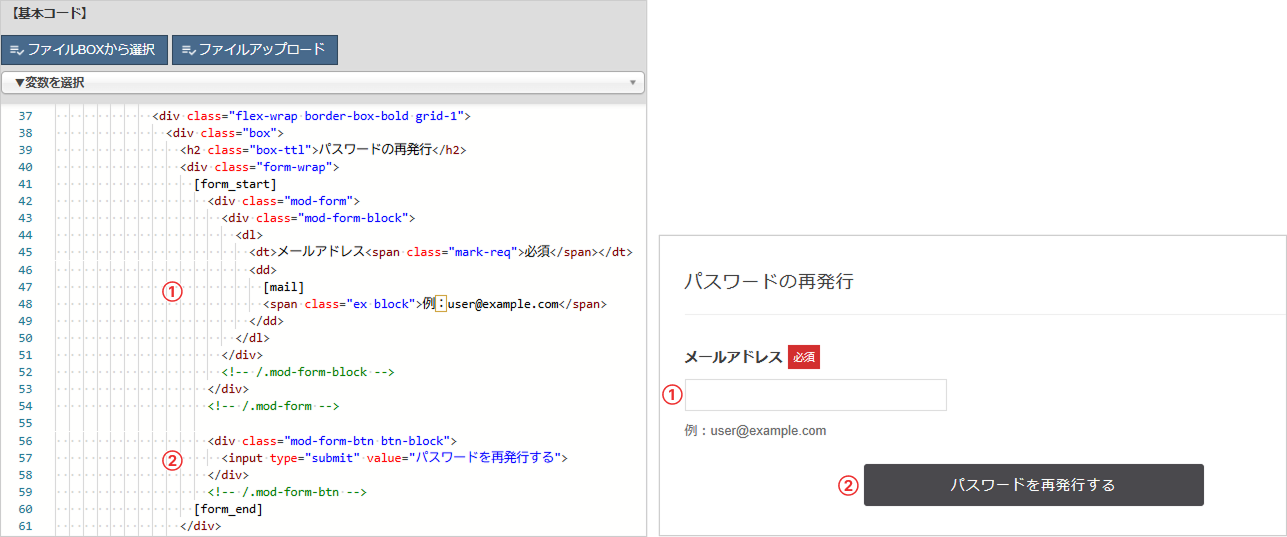1287x537 pixels.
Task: Click the highlighted colon on line 48
Action: (442, 304)
